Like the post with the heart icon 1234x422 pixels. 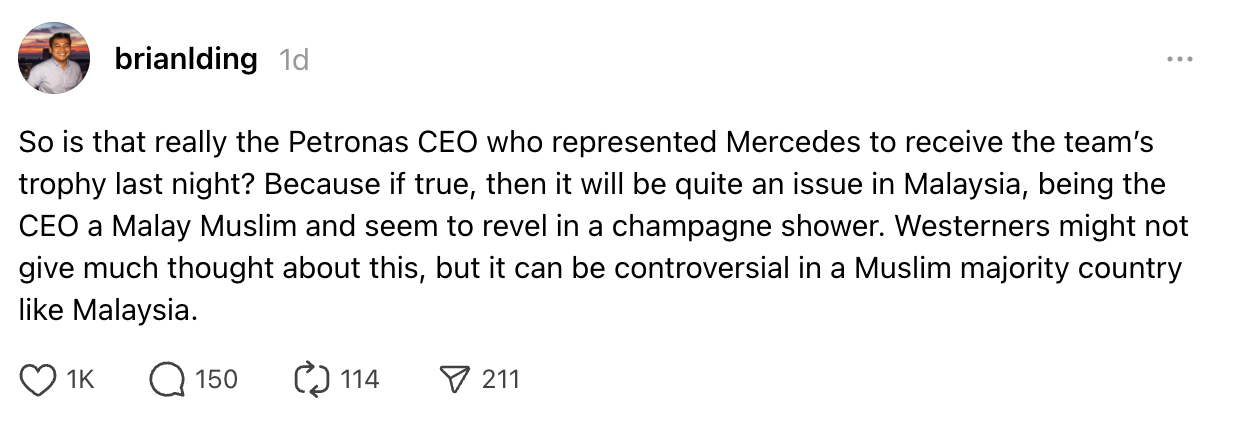coord(37,380)
